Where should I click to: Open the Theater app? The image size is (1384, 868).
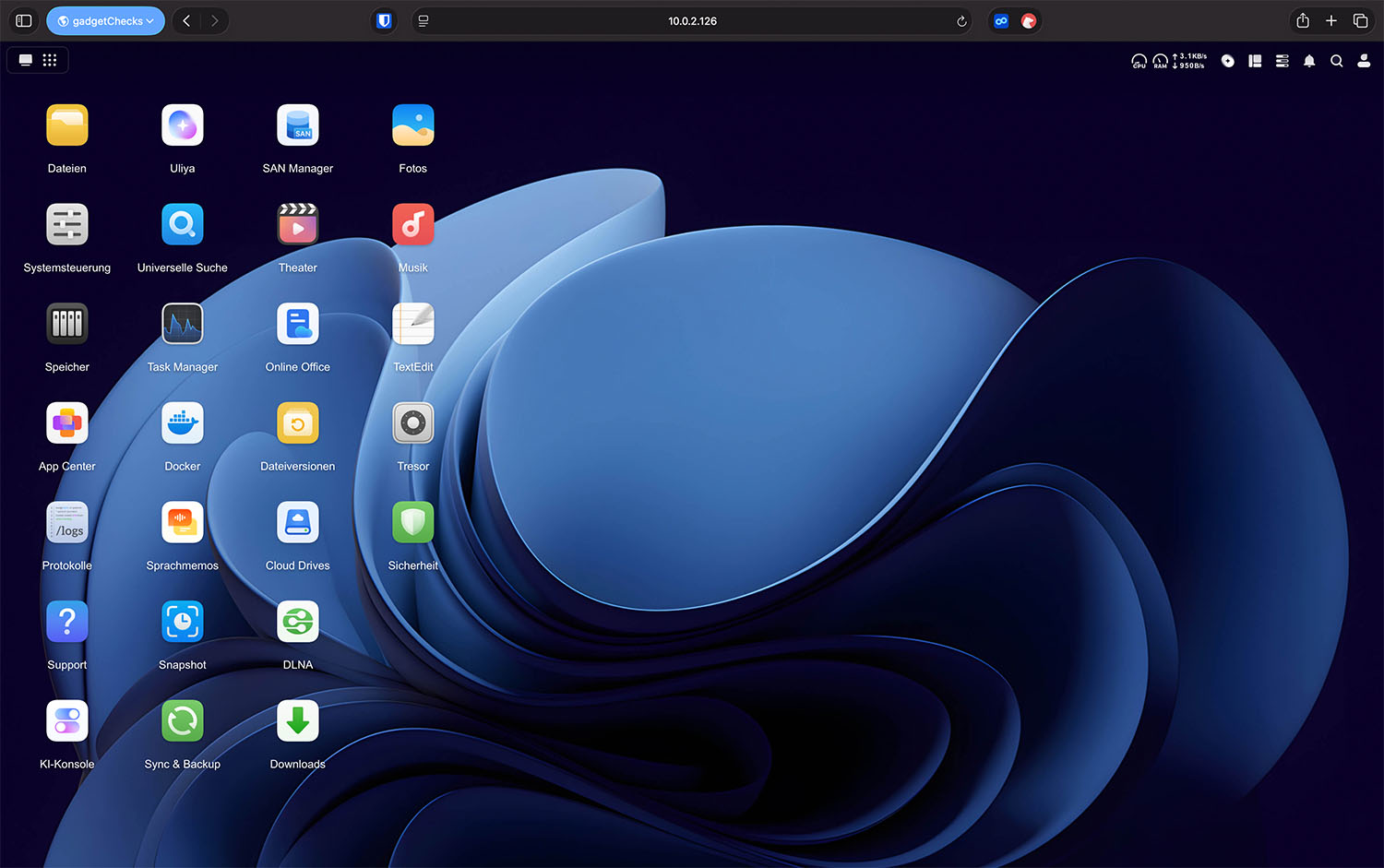(297, 226)
